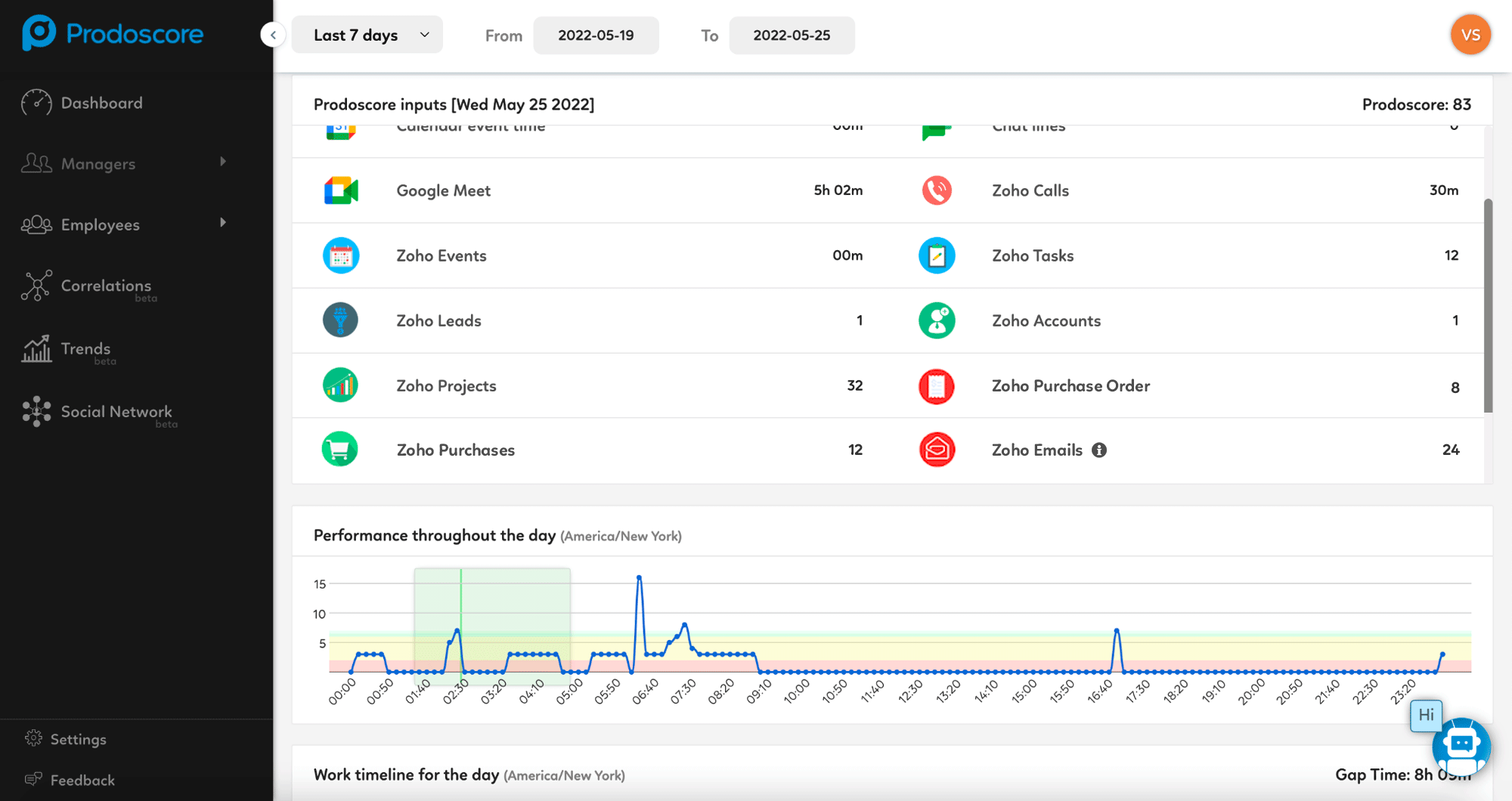Click the Settings gear icon

33,738
